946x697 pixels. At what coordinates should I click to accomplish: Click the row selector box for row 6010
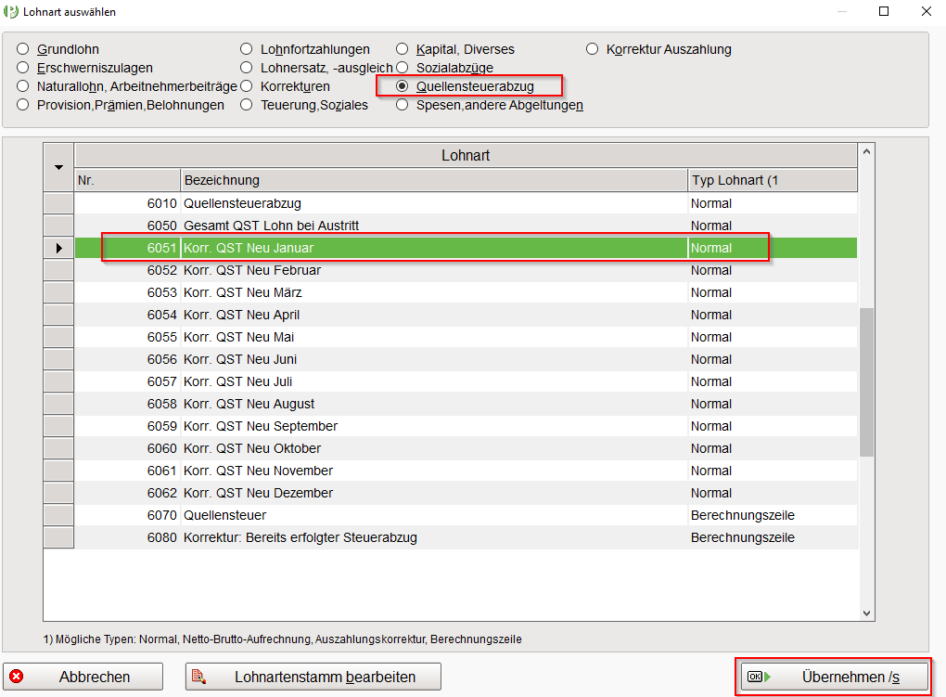[59, 203]
